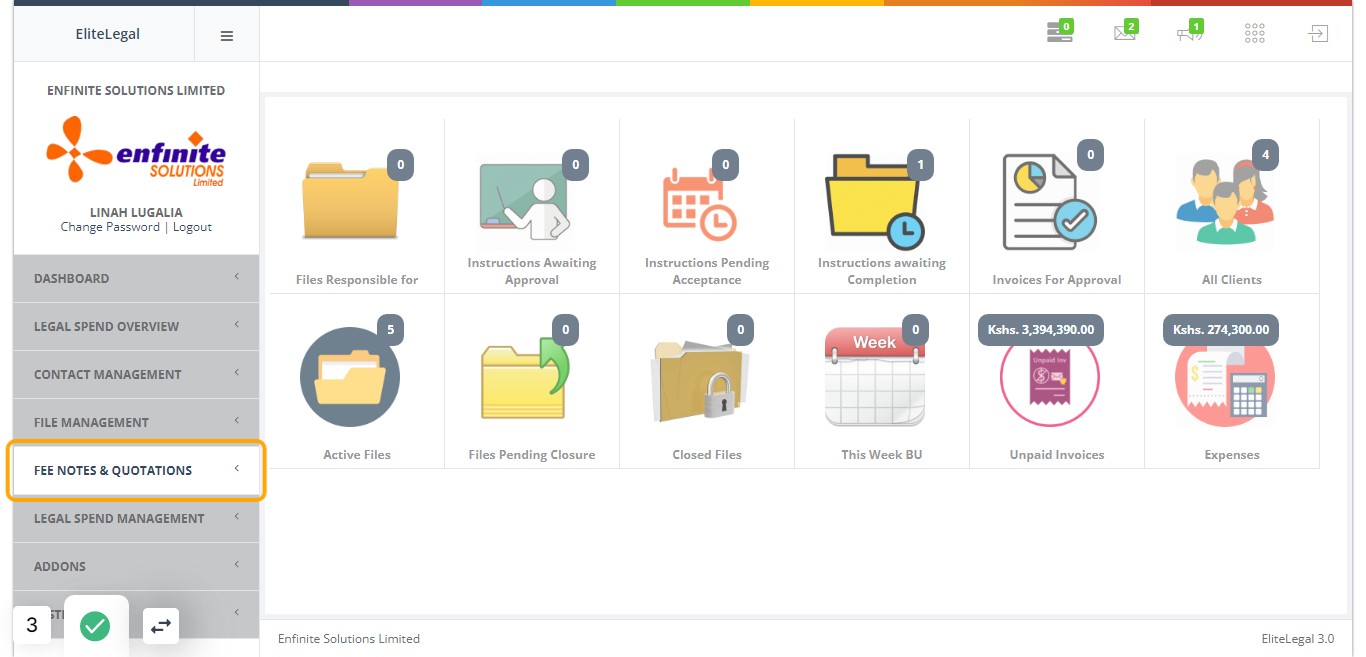Screen dimensions: 1366x657
Task: Expand Fee Notes & Quotations chevron
Action: (237, 469)
